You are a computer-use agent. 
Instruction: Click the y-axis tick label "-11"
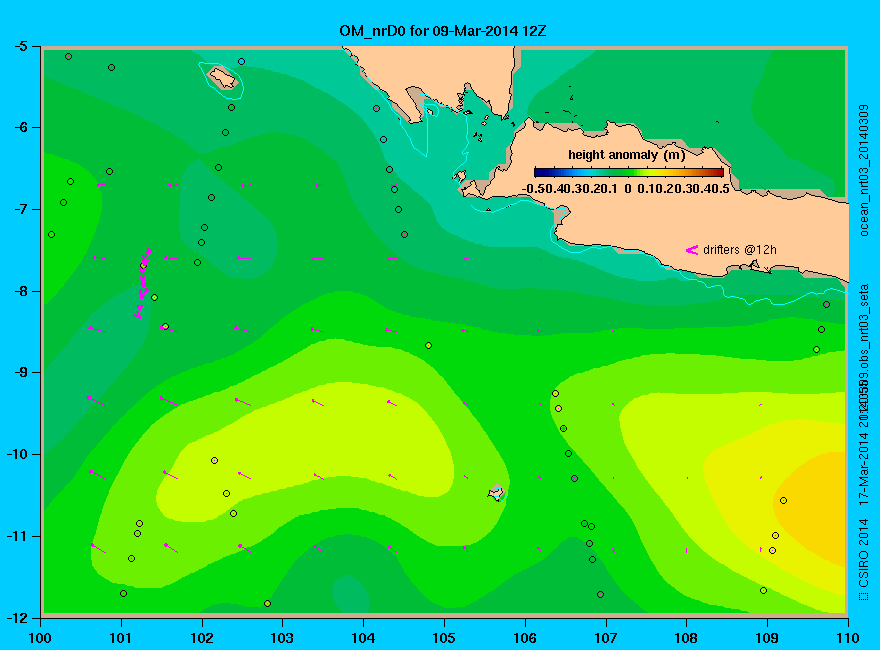[16, 536]
